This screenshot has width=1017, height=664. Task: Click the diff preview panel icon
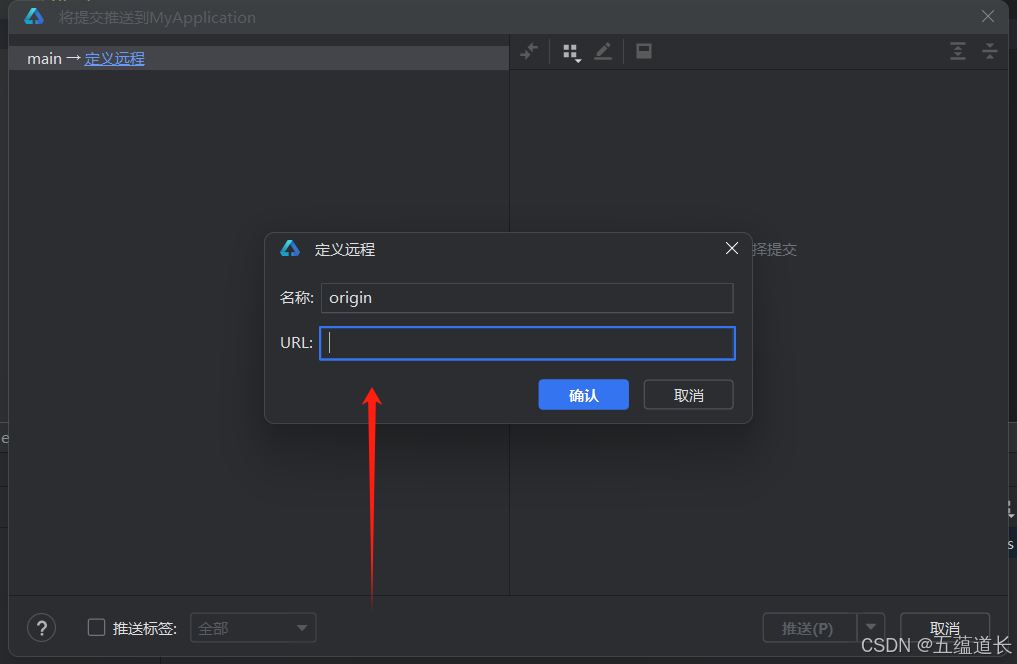pos(643,51)
